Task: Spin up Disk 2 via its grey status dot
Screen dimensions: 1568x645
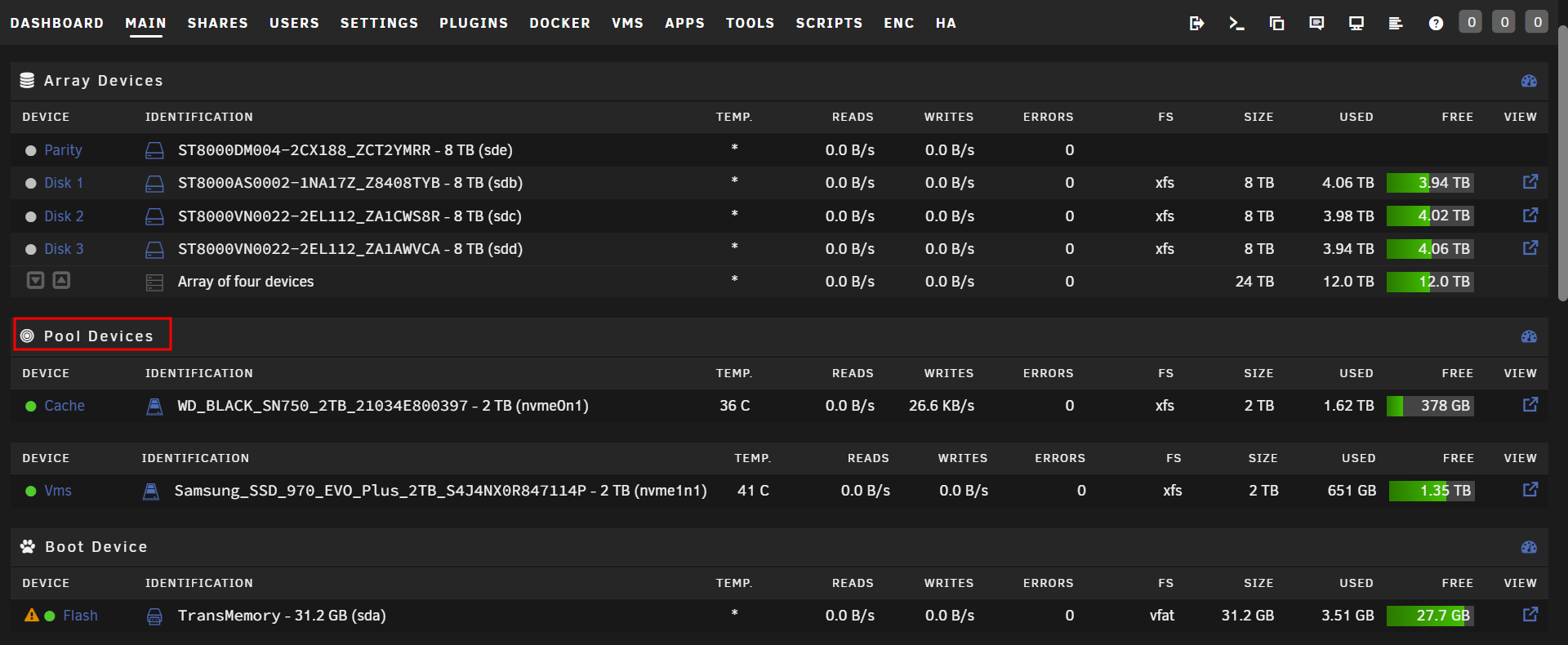Action: (31, 216)
